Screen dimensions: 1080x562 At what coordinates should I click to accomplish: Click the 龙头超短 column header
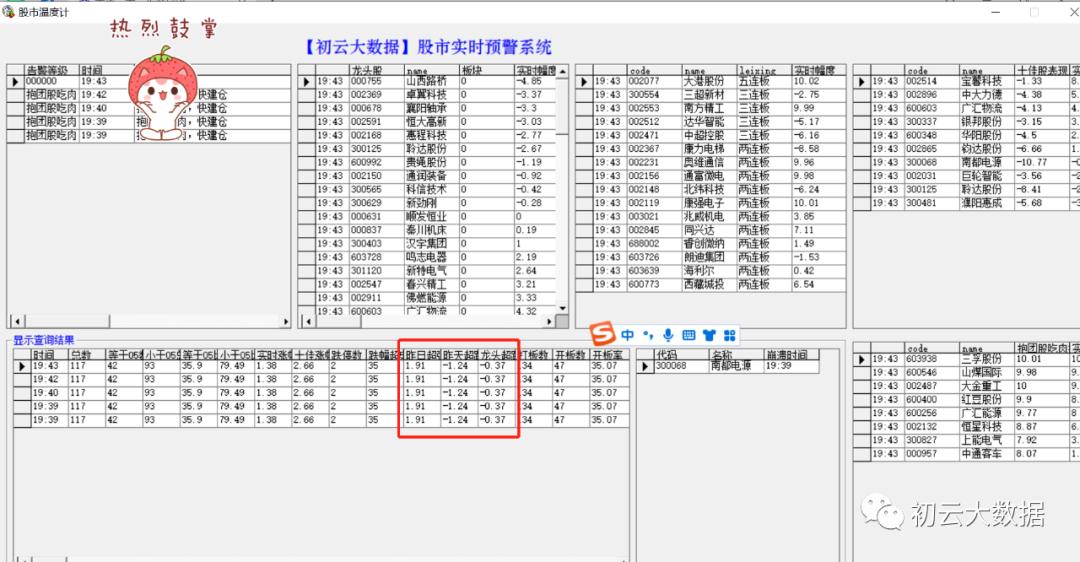pos(497,354)
